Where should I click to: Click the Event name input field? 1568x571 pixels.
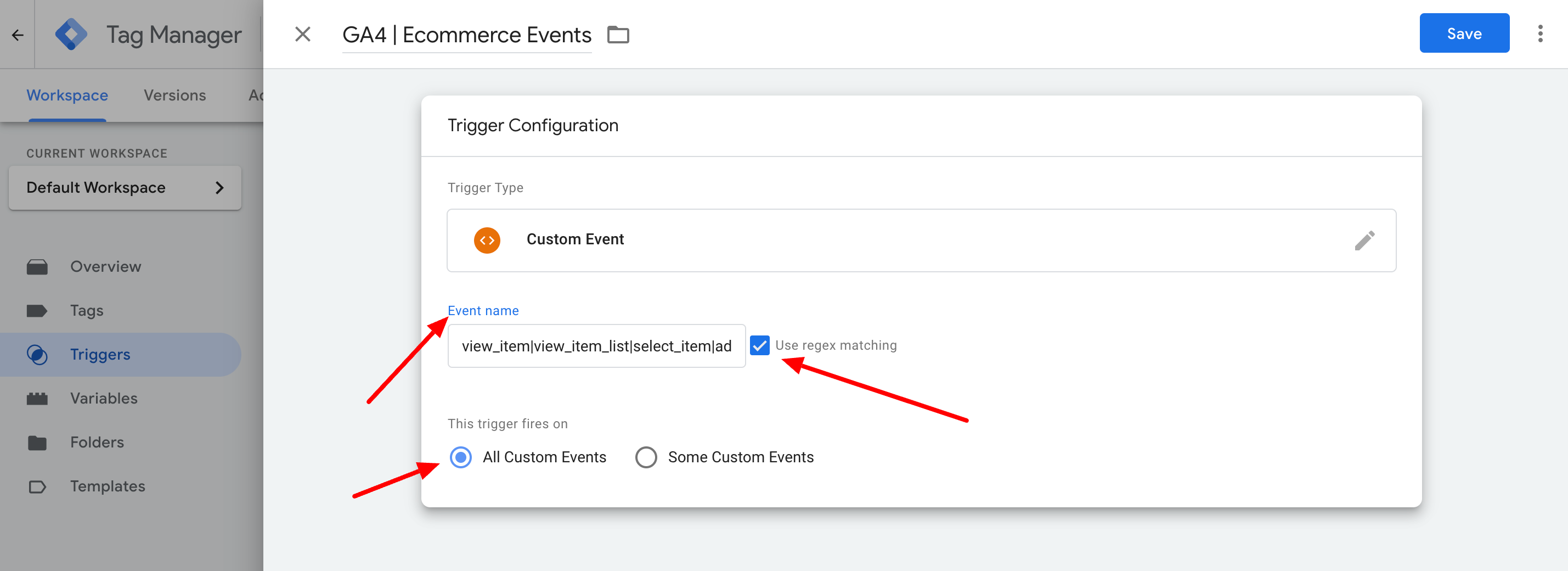coord(596,346)
